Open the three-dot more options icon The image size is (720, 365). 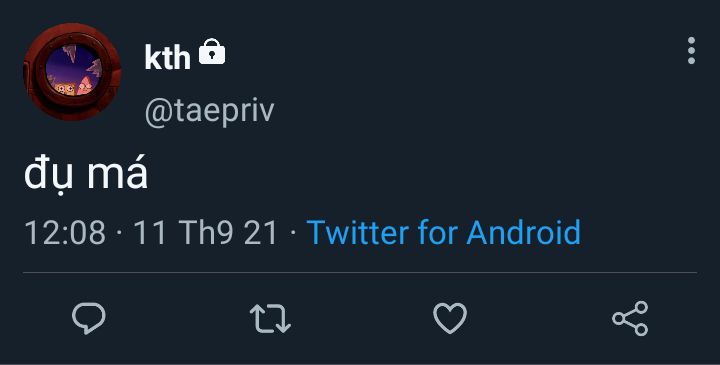(x=691, y=51)
